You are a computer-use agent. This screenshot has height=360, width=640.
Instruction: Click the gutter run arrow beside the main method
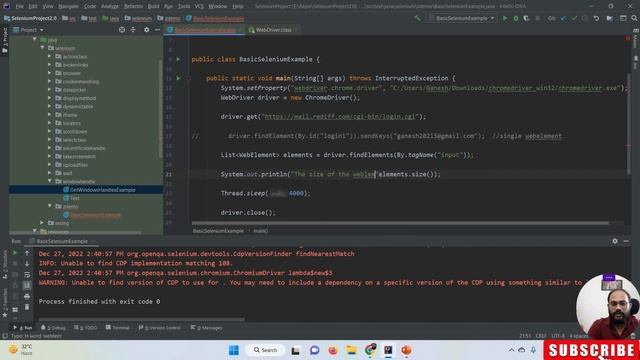pyautogui.click(x=178, y=78)
